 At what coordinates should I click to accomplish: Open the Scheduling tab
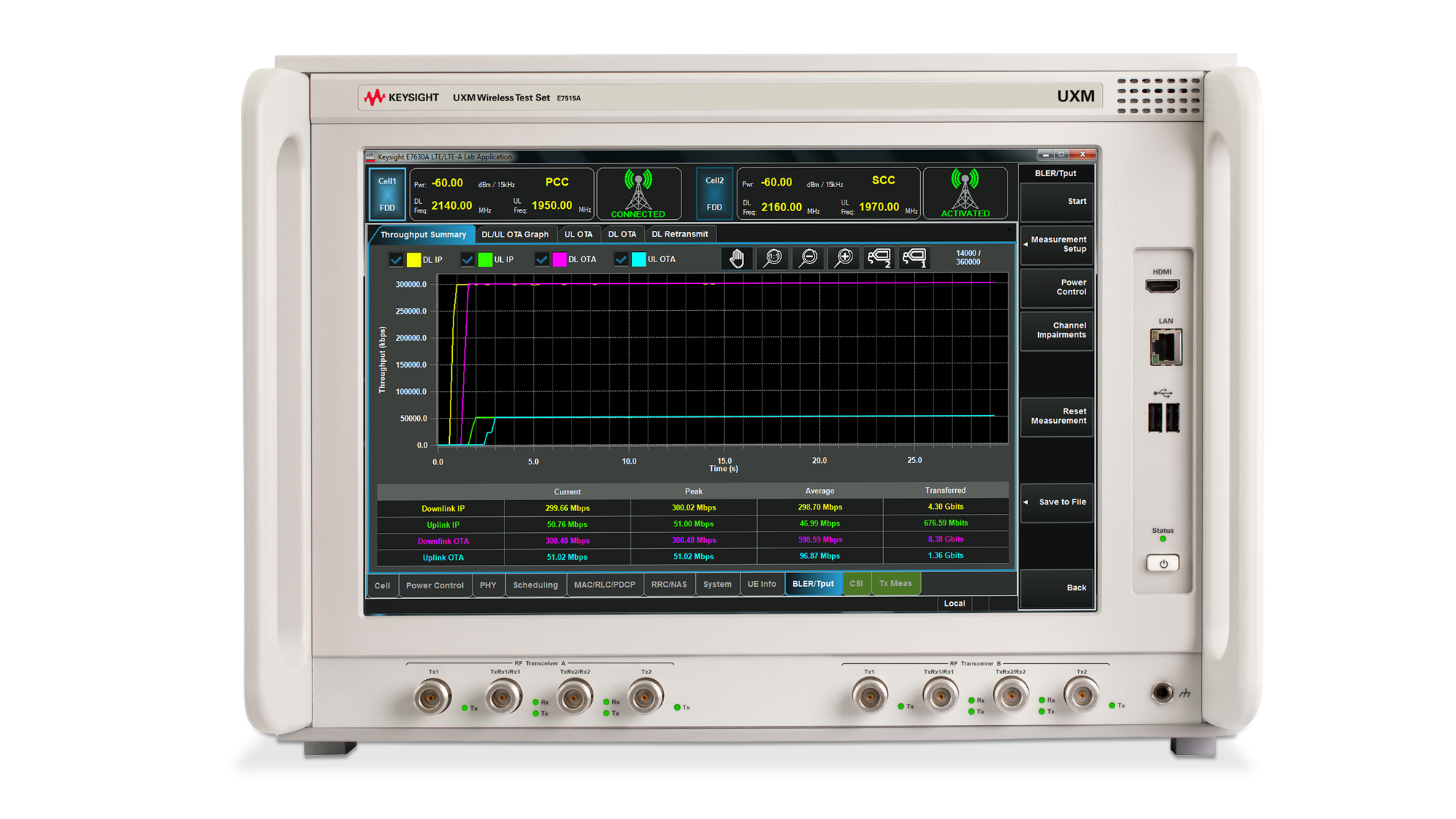(x=535, y=585)
